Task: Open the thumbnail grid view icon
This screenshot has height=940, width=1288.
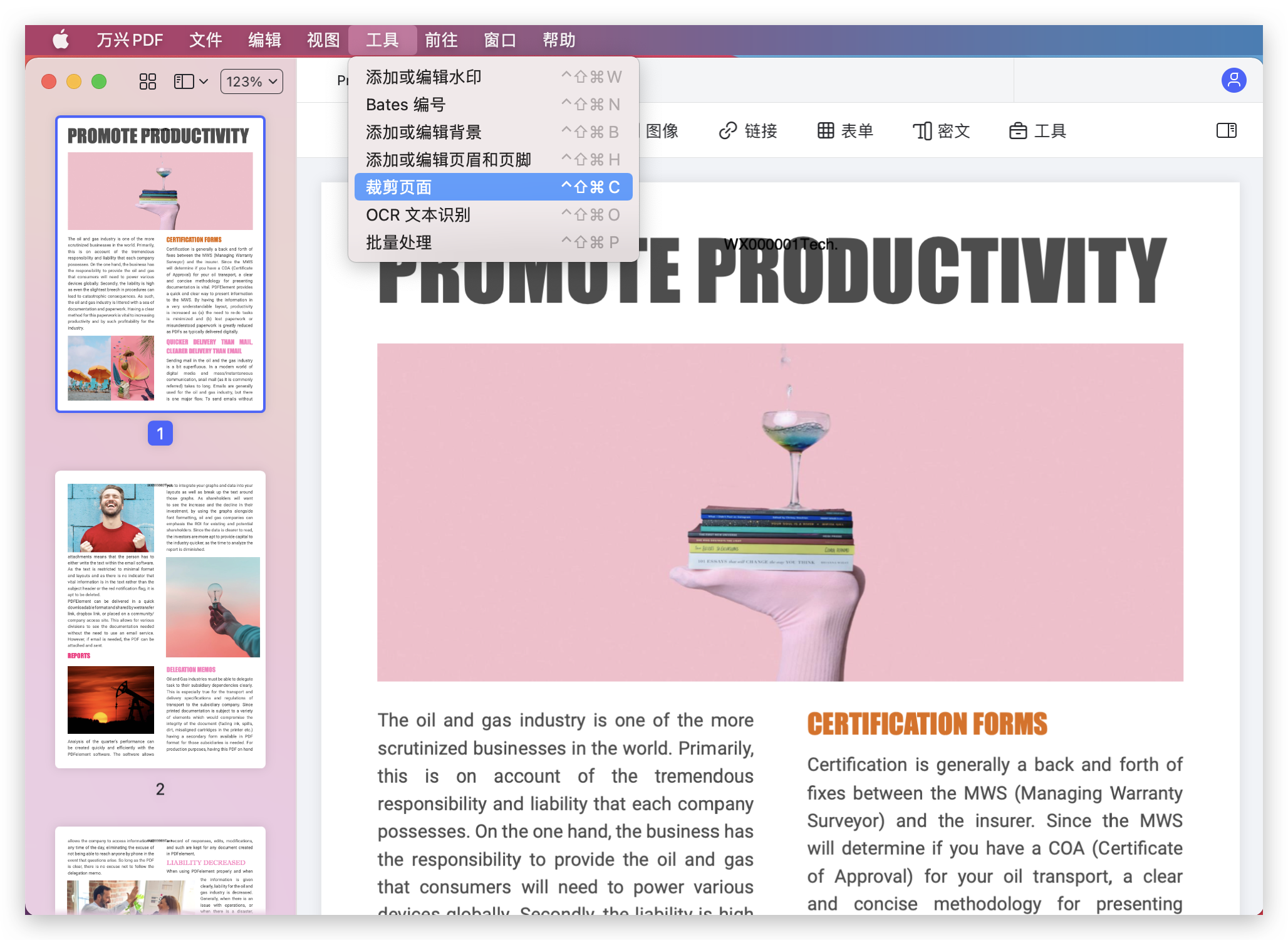Action: 147,81
